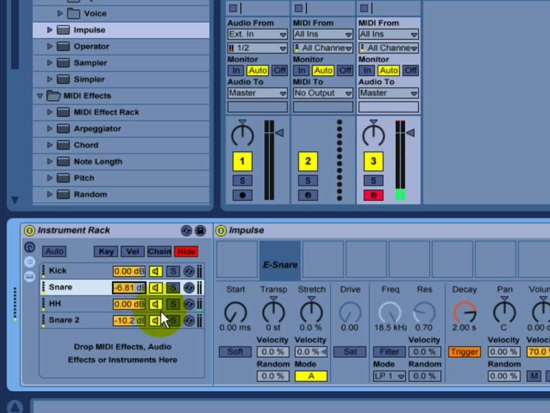550x413 pixels.
Task: Disarm track 3 record button
Action: 374,195
